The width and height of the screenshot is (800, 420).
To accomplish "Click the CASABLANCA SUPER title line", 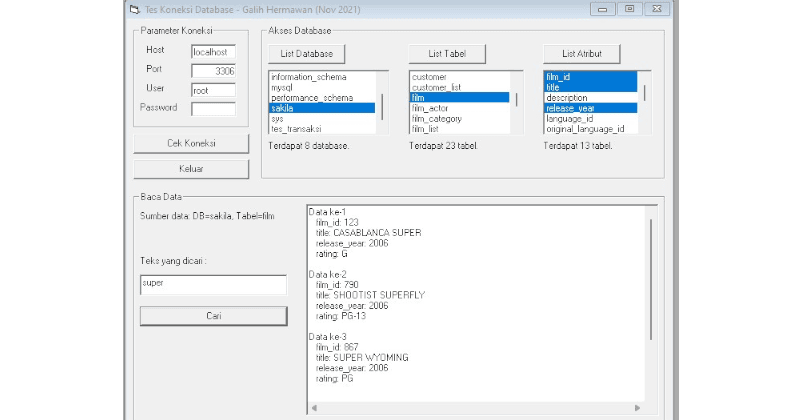I will tap(368, 233).
